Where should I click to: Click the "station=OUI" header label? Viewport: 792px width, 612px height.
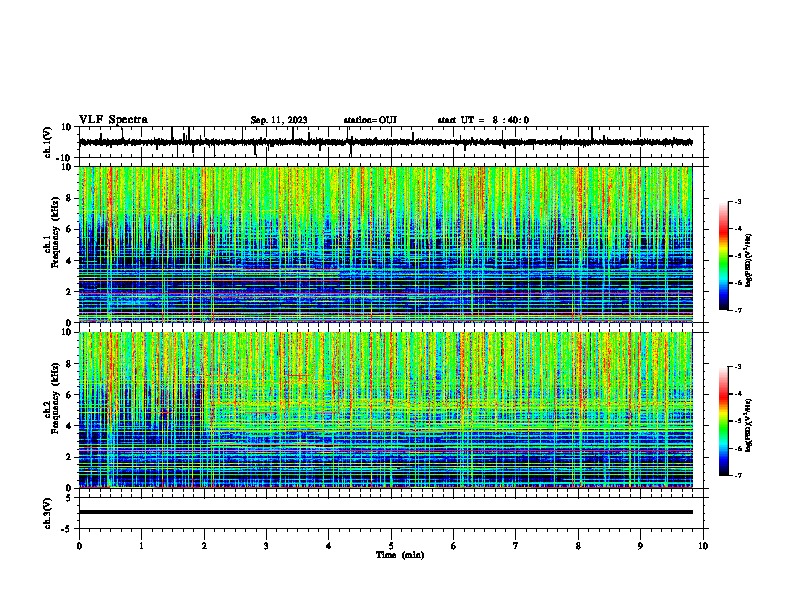click(370, 120)
